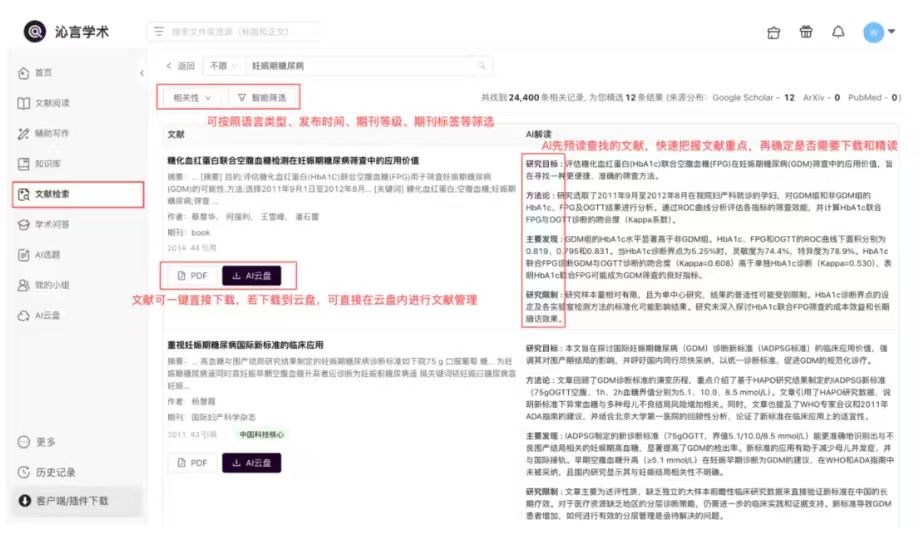The width and height of the screenshot is (920, 540).
Task: Open the 首页 home sidebar item
Action: pyautogui.click(x=35, y=73)
